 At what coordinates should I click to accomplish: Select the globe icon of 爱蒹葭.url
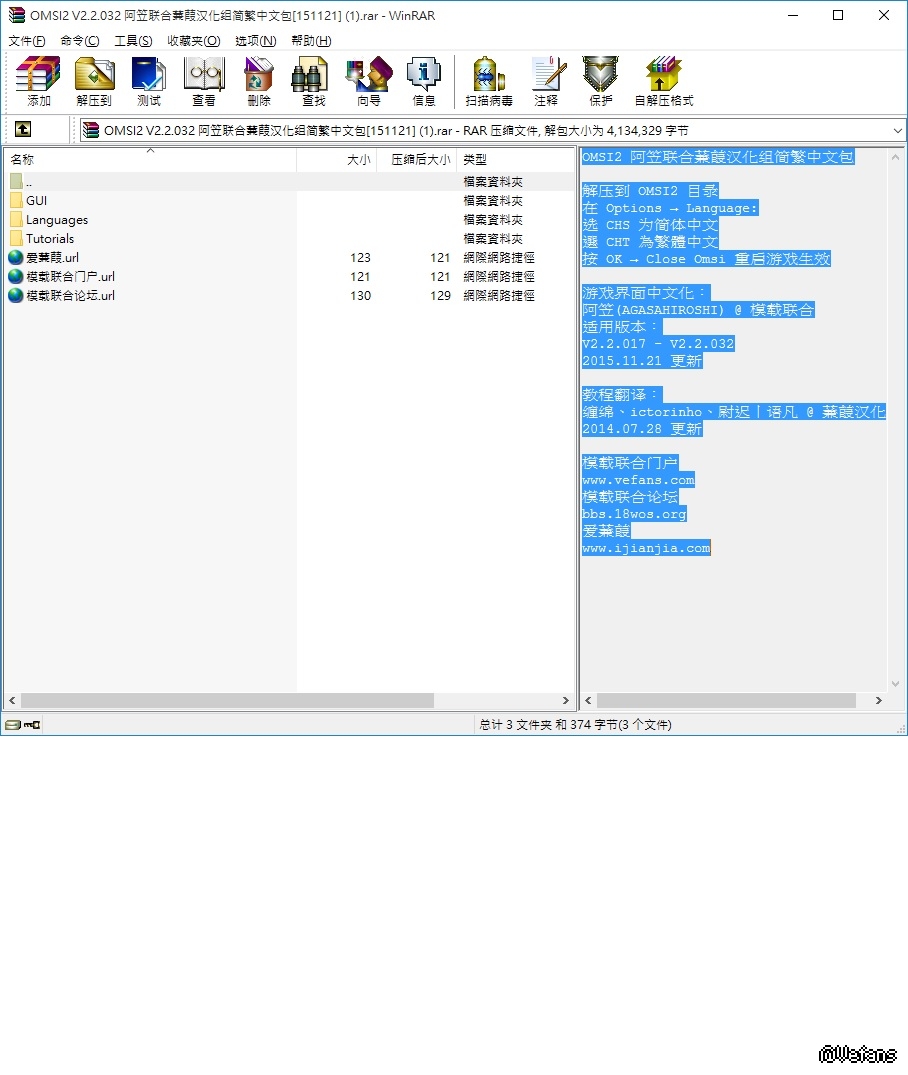coord(16,257)
